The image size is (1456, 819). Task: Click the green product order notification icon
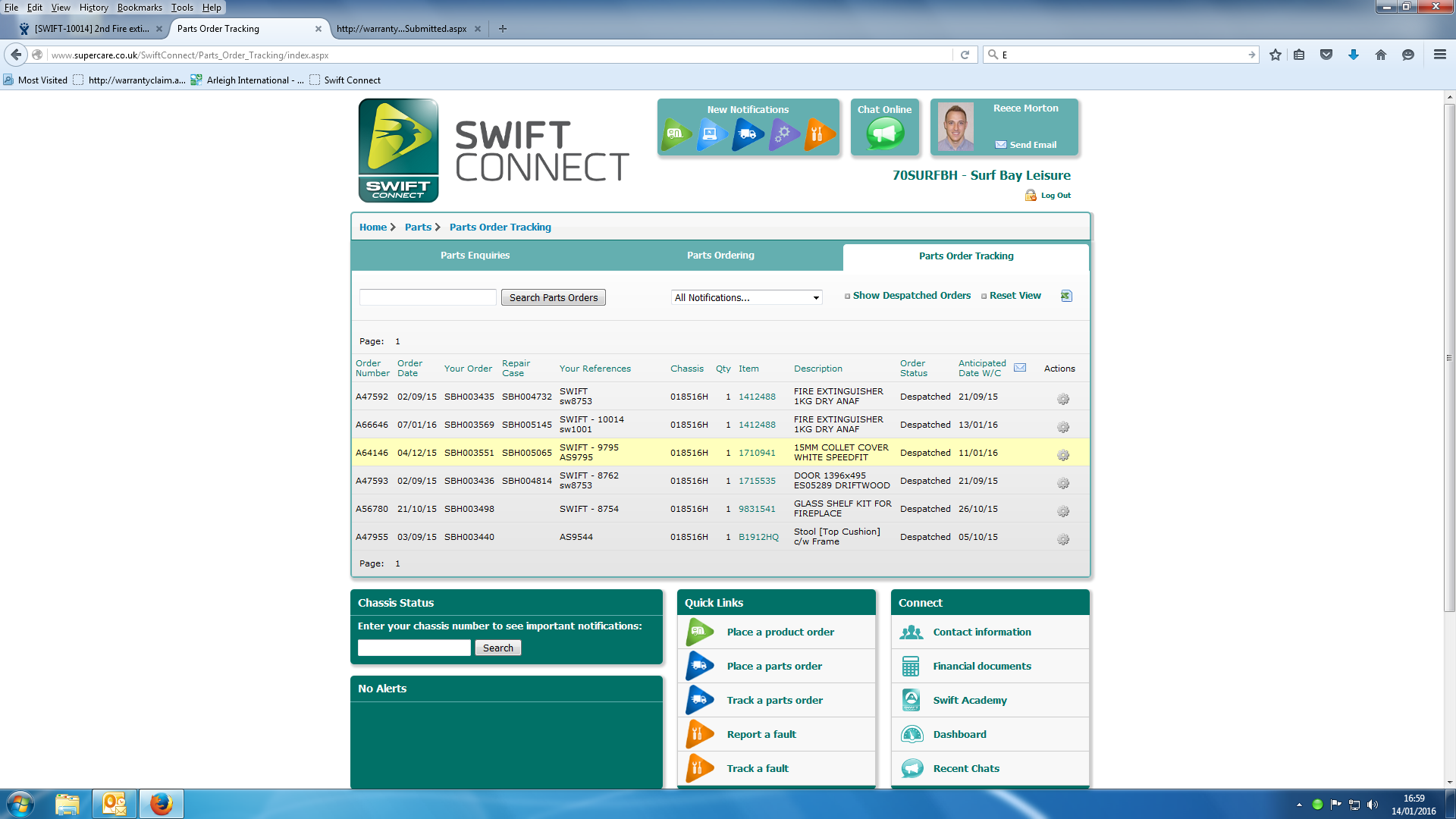[676, 134]
